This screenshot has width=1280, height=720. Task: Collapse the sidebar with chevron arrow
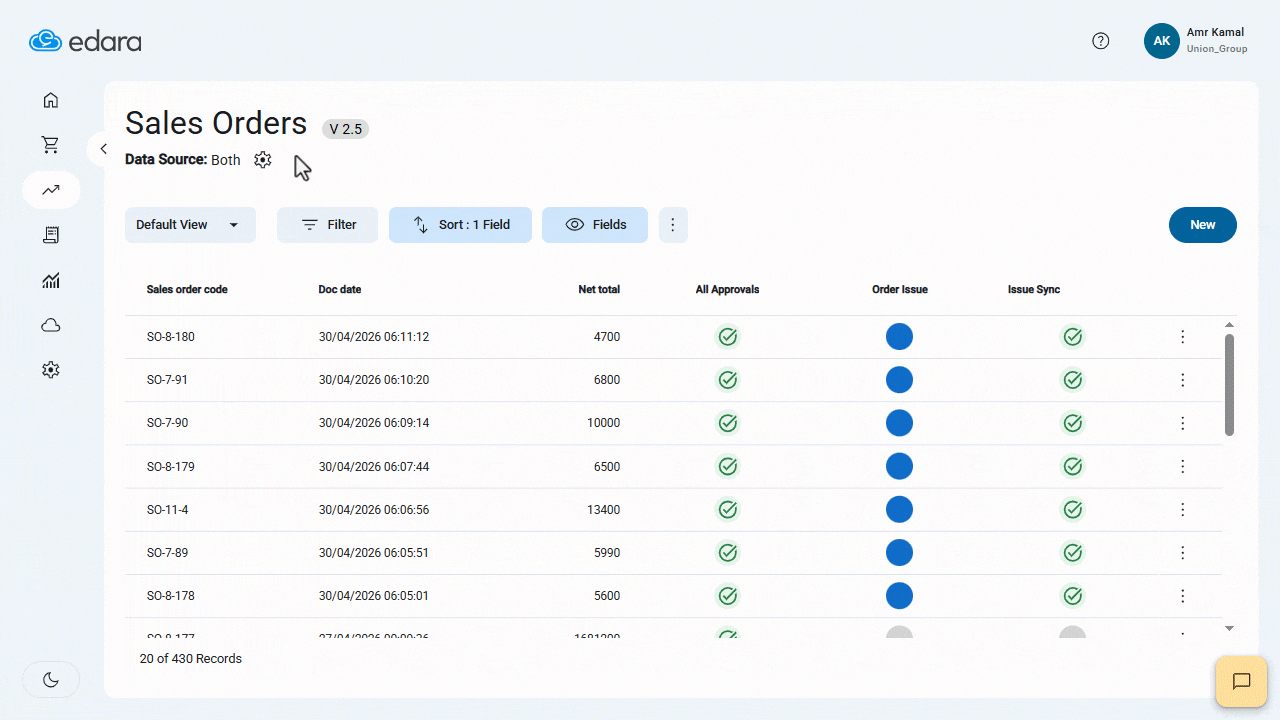[103, 149]
